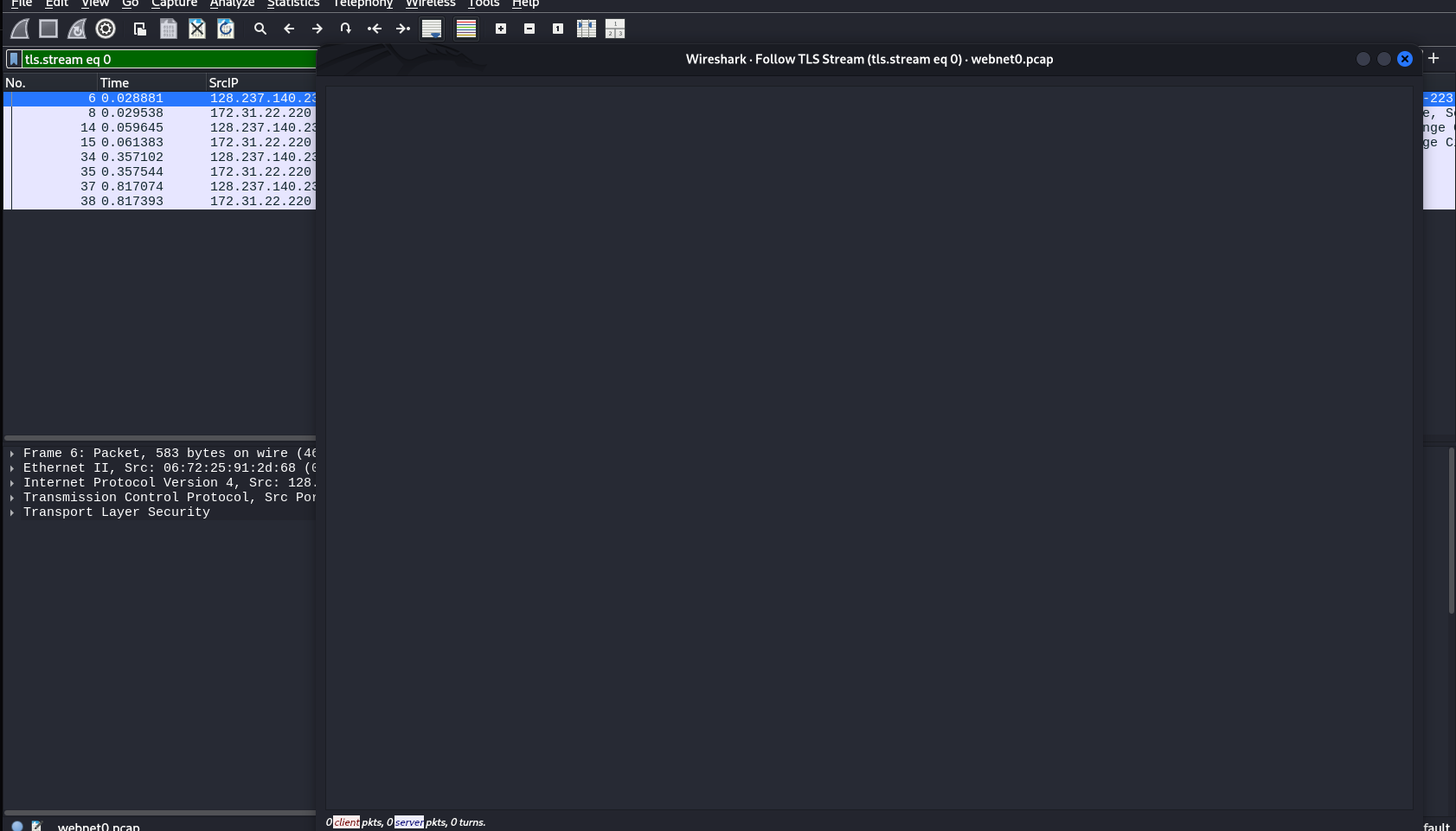Sort by the Time column header
The width and height of the screenshot is (1456, 831).
coord(151,83)
